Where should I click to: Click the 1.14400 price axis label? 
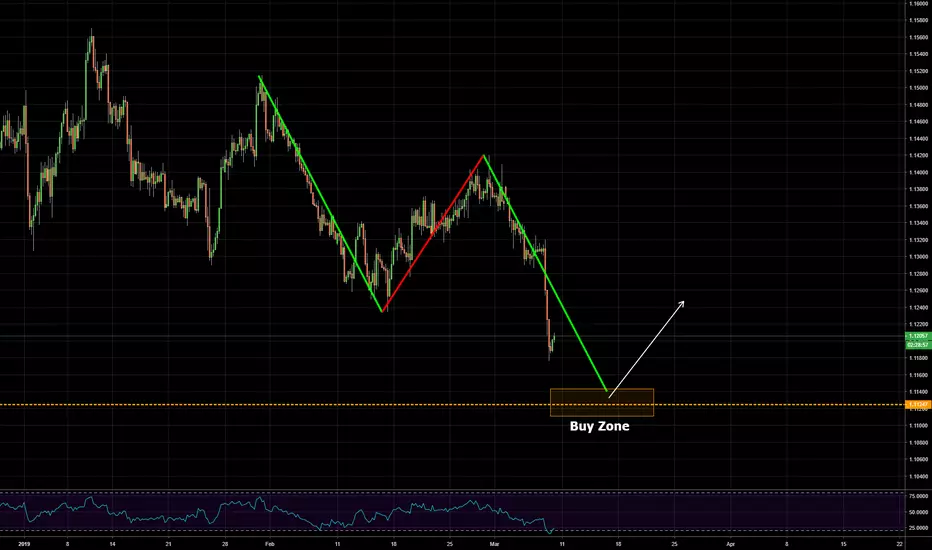[x=918, y=139]
